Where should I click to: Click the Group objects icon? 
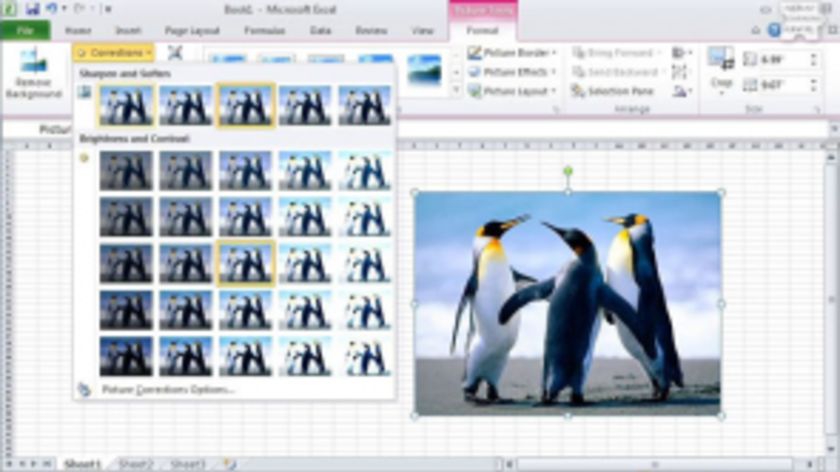[x=679, y=72]
